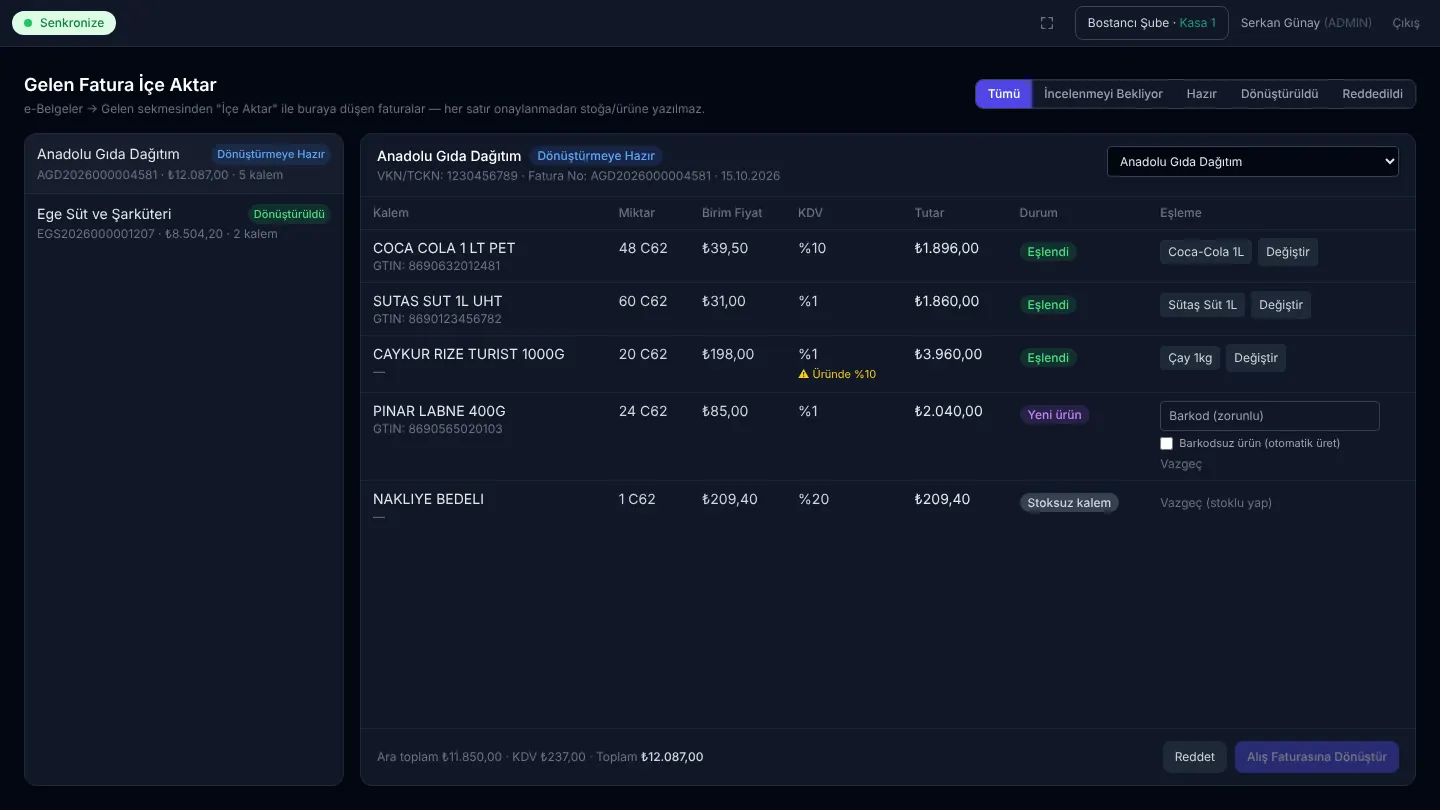Screen dimensions: 1440x810
Task: Click Değiştir for Sütaş Süt 1L
Action: (x=1281, y=305)
